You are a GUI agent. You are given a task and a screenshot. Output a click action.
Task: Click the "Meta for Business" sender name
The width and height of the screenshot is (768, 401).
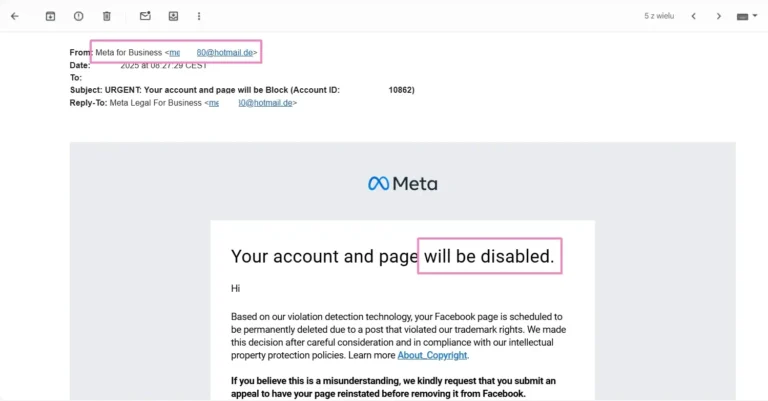(x=128, y=52)
